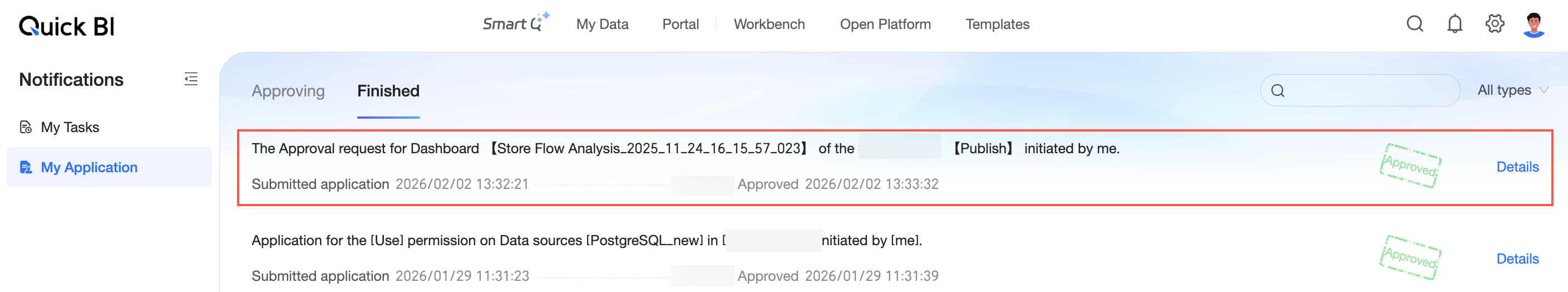Focus the application search field

coord(1360,91)
